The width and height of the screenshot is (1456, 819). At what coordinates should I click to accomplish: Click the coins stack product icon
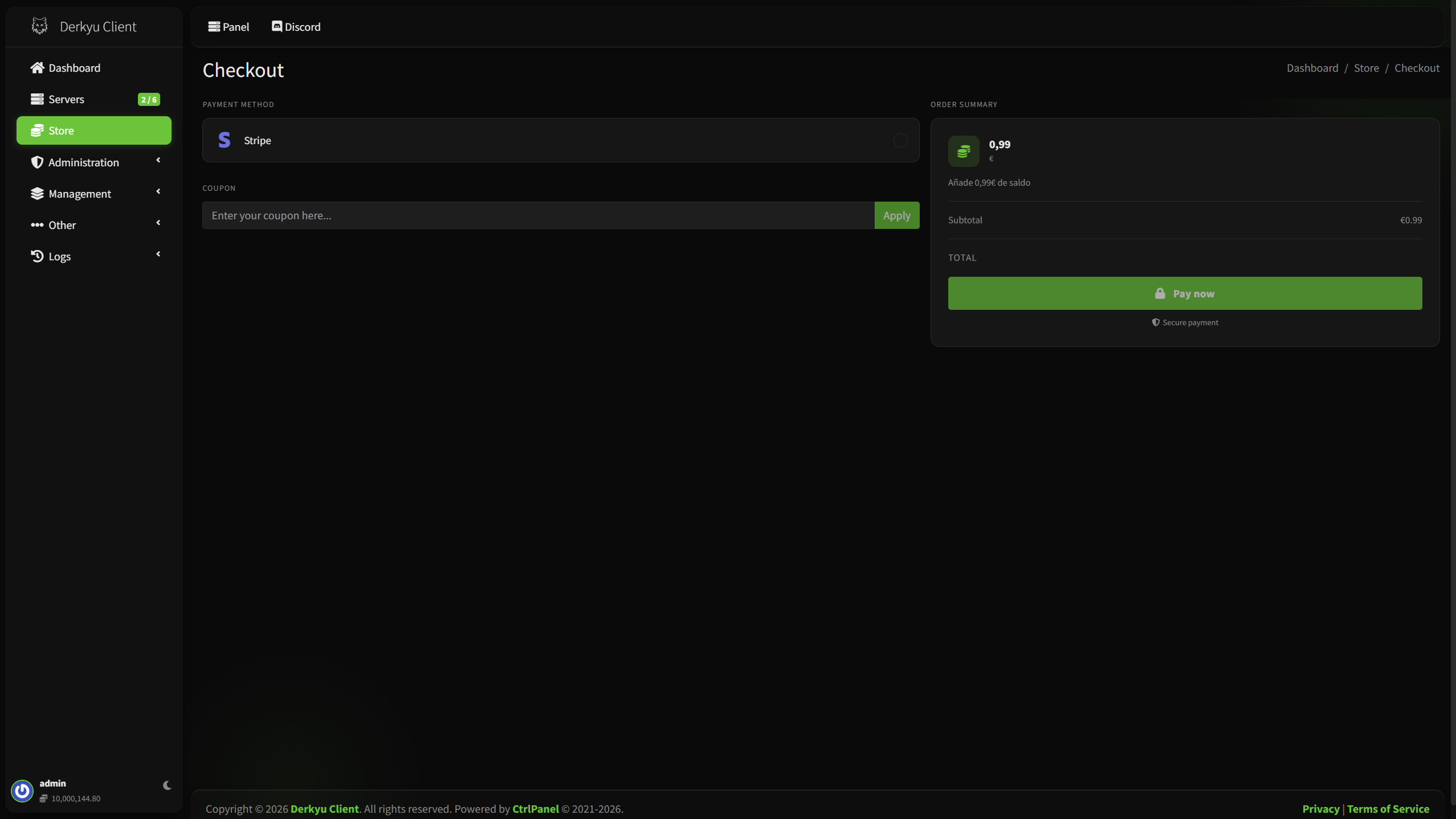coord(964,151)
